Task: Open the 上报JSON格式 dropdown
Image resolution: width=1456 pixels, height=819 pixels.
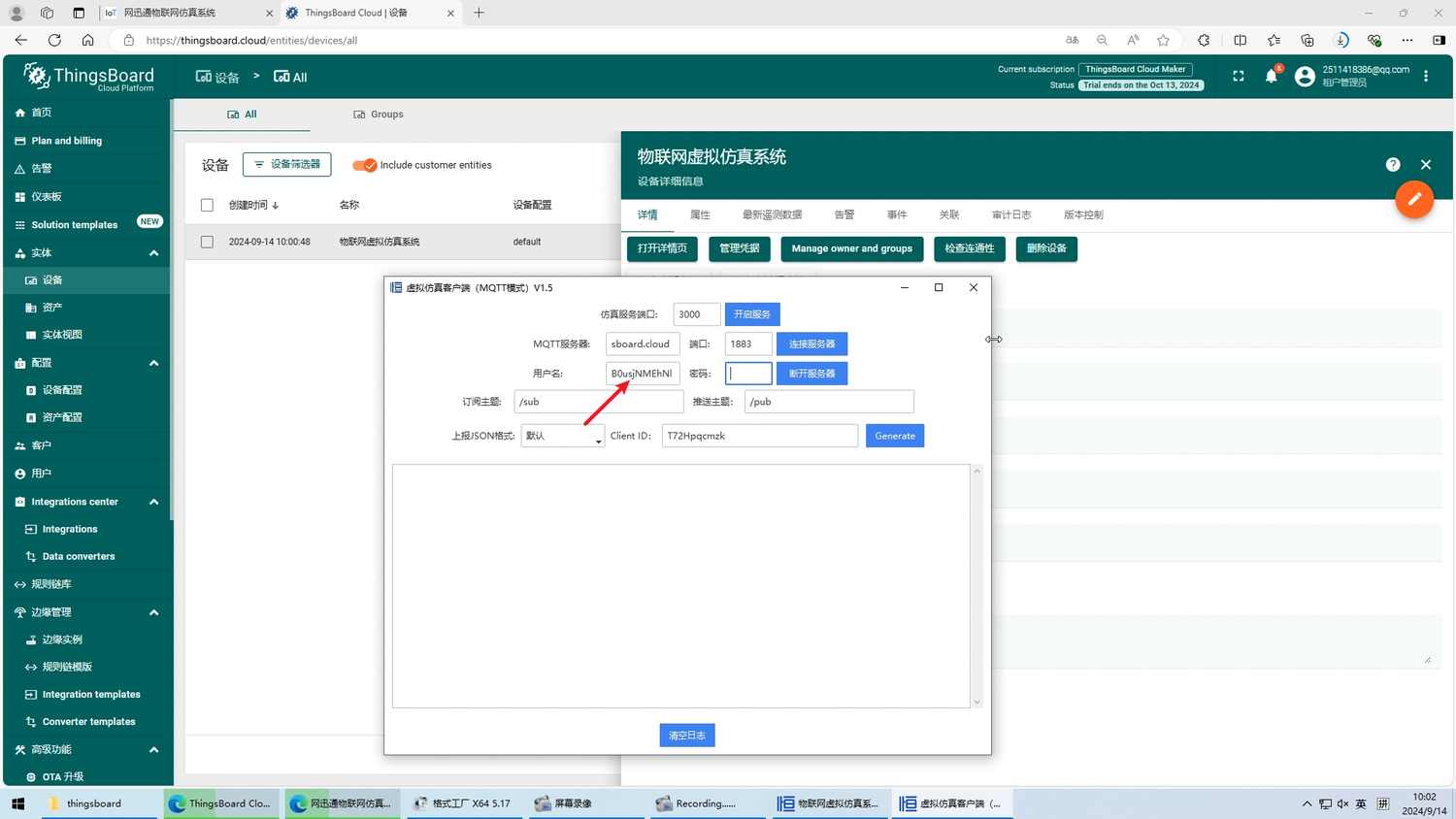Action: point(563,436)
